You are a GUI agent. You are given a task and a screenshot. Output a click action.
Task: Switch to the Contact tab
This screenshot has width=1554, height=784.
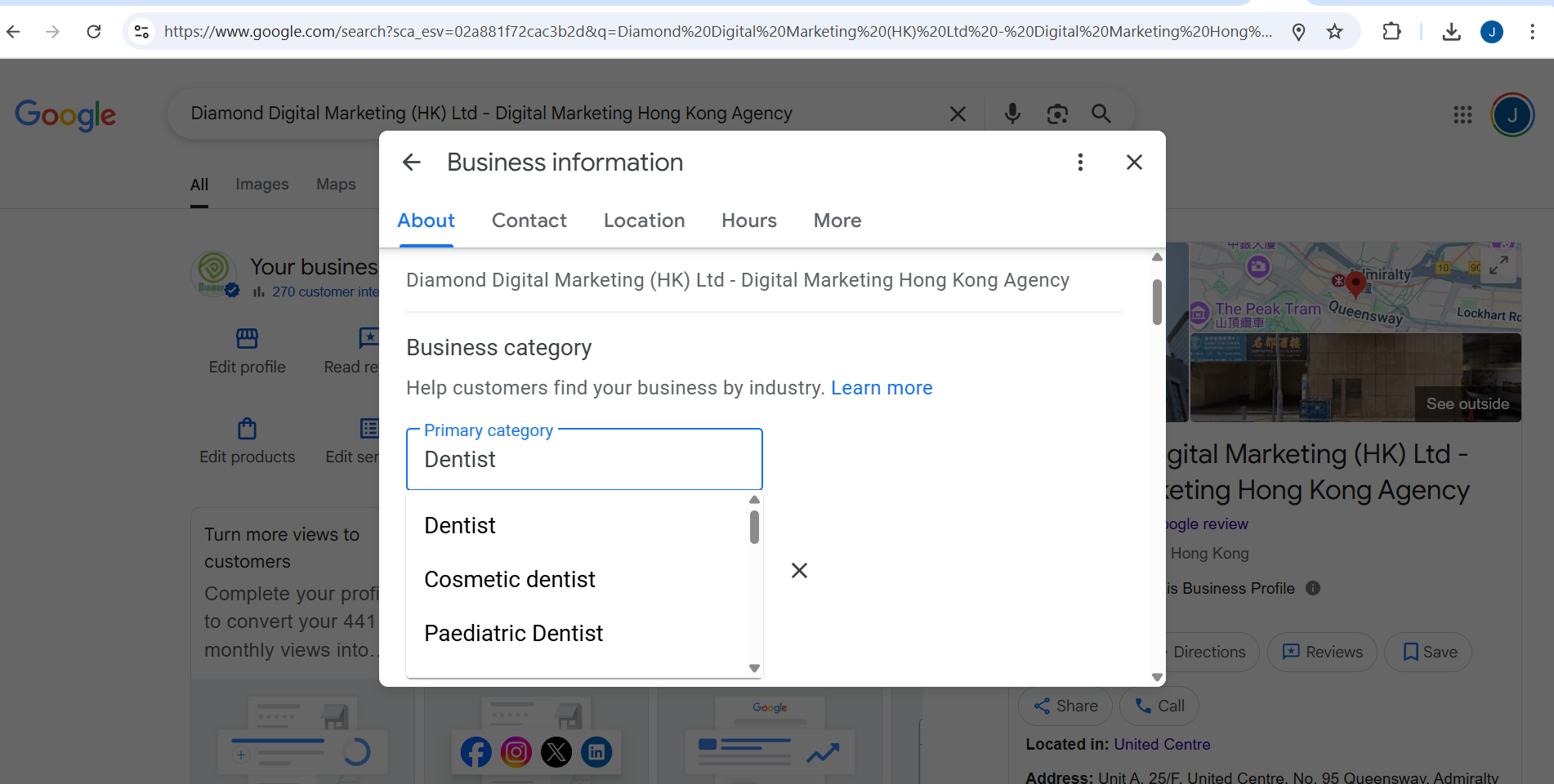pos(529,220)
